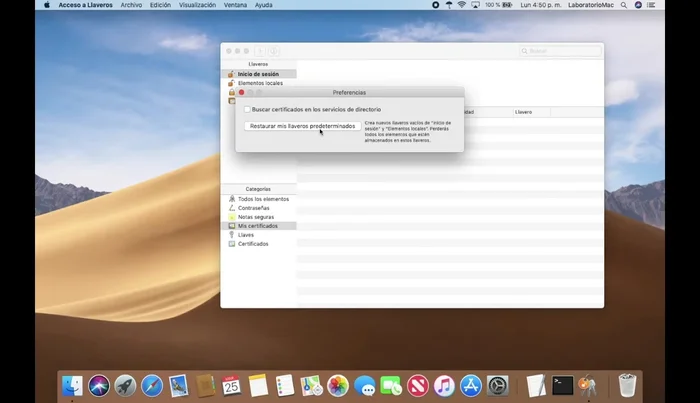
Task: Select 'Notas seguras' category
Action: [255, 217]
